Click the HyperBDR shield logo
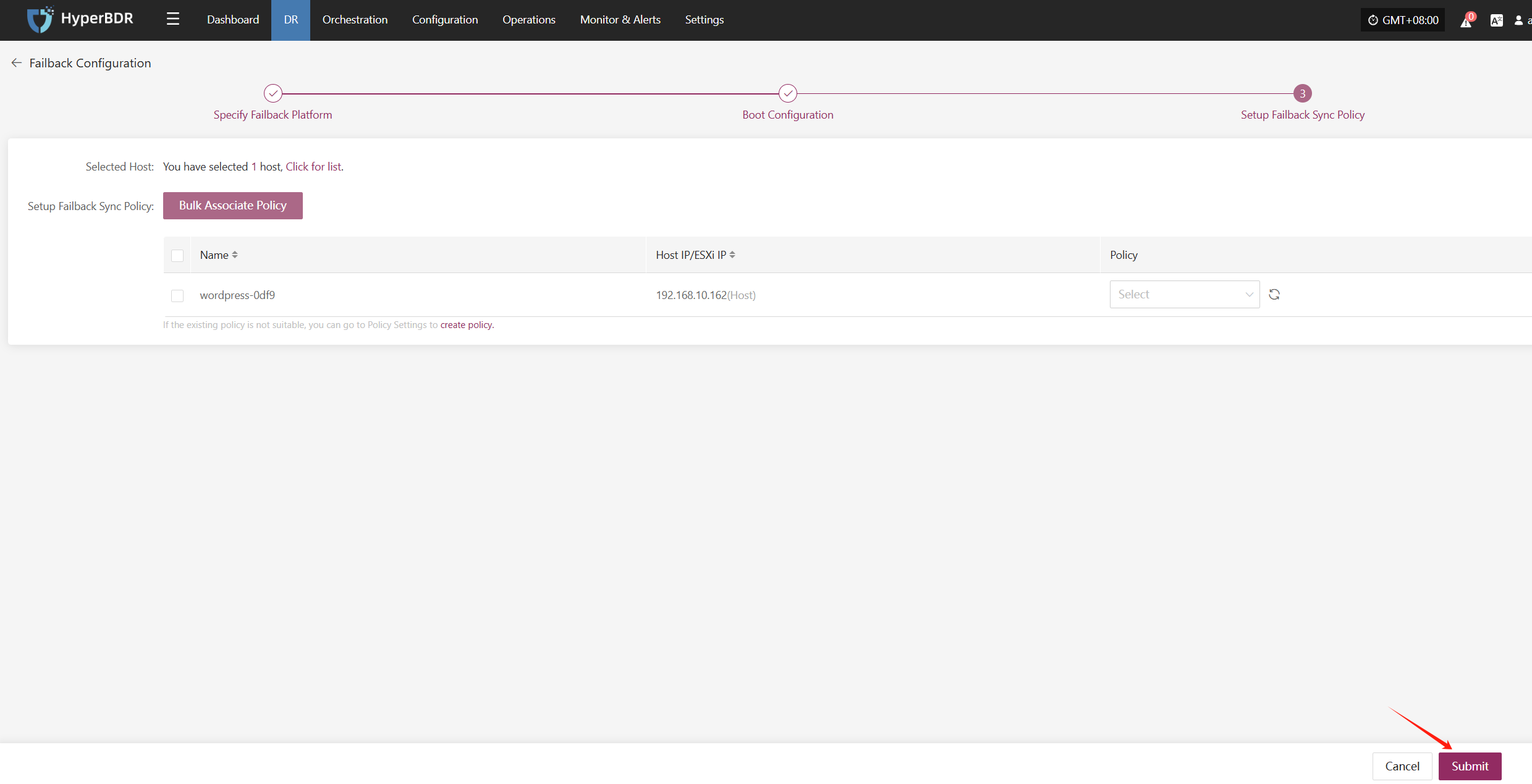The height and width of the screenshot is (784, 1532). click(x=40, y=19)
